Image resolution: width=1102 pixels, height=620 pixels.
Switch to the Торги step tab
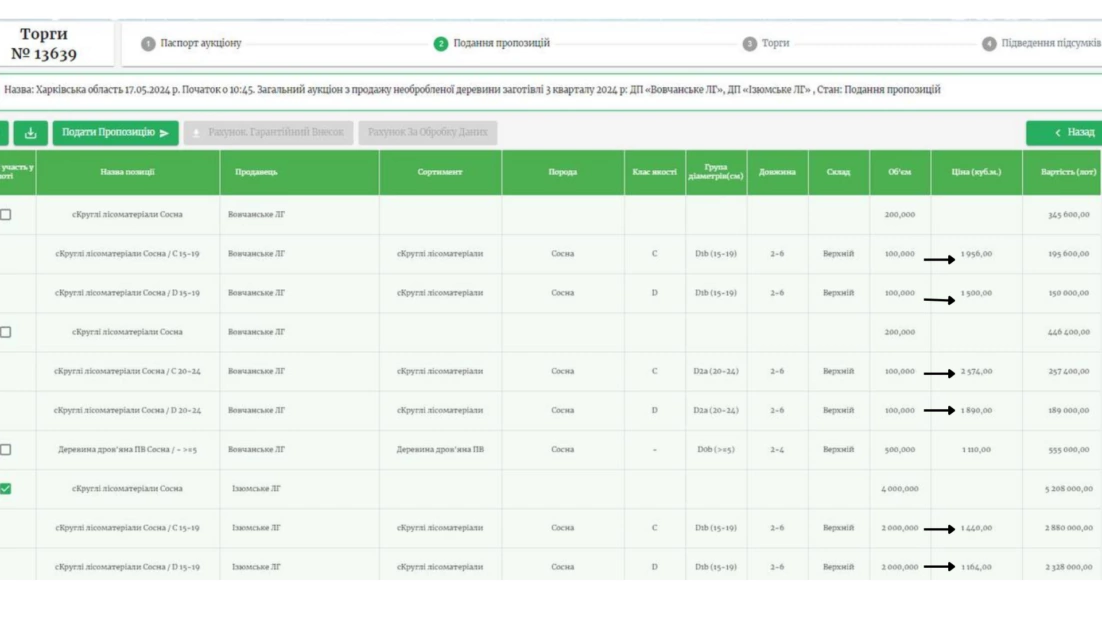click(x=775, y=44)
